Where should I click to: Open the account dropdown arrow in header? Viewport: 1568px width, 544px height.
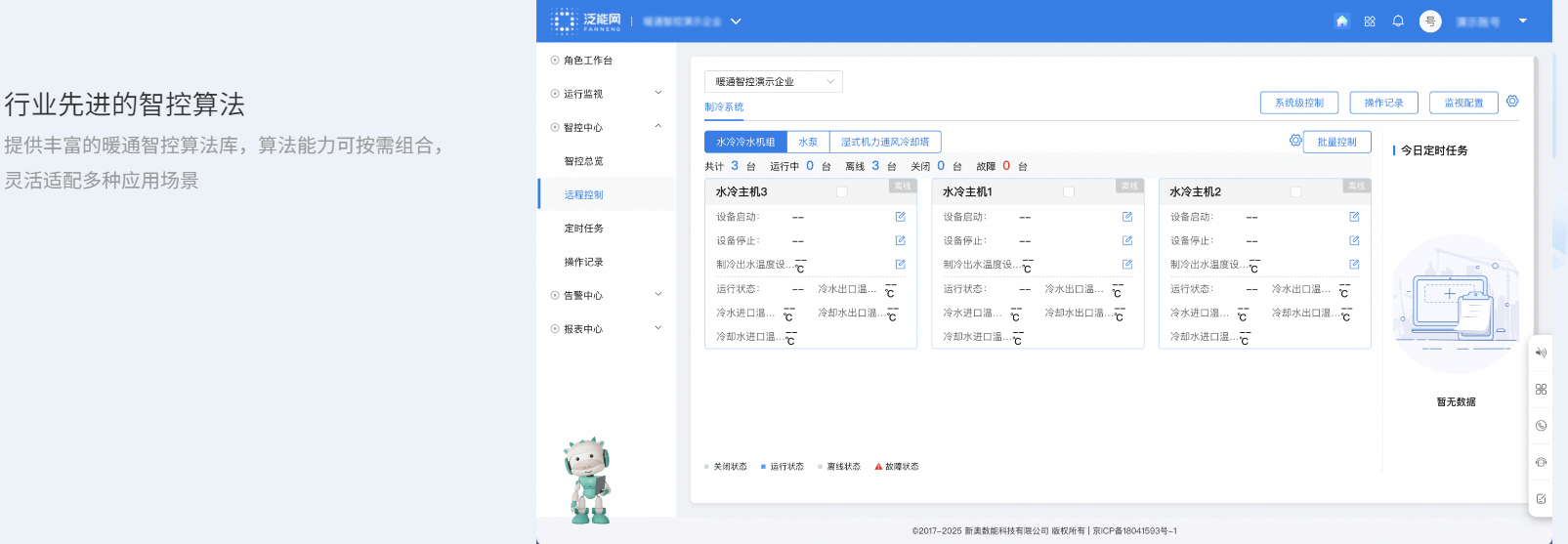point(1523,21)
